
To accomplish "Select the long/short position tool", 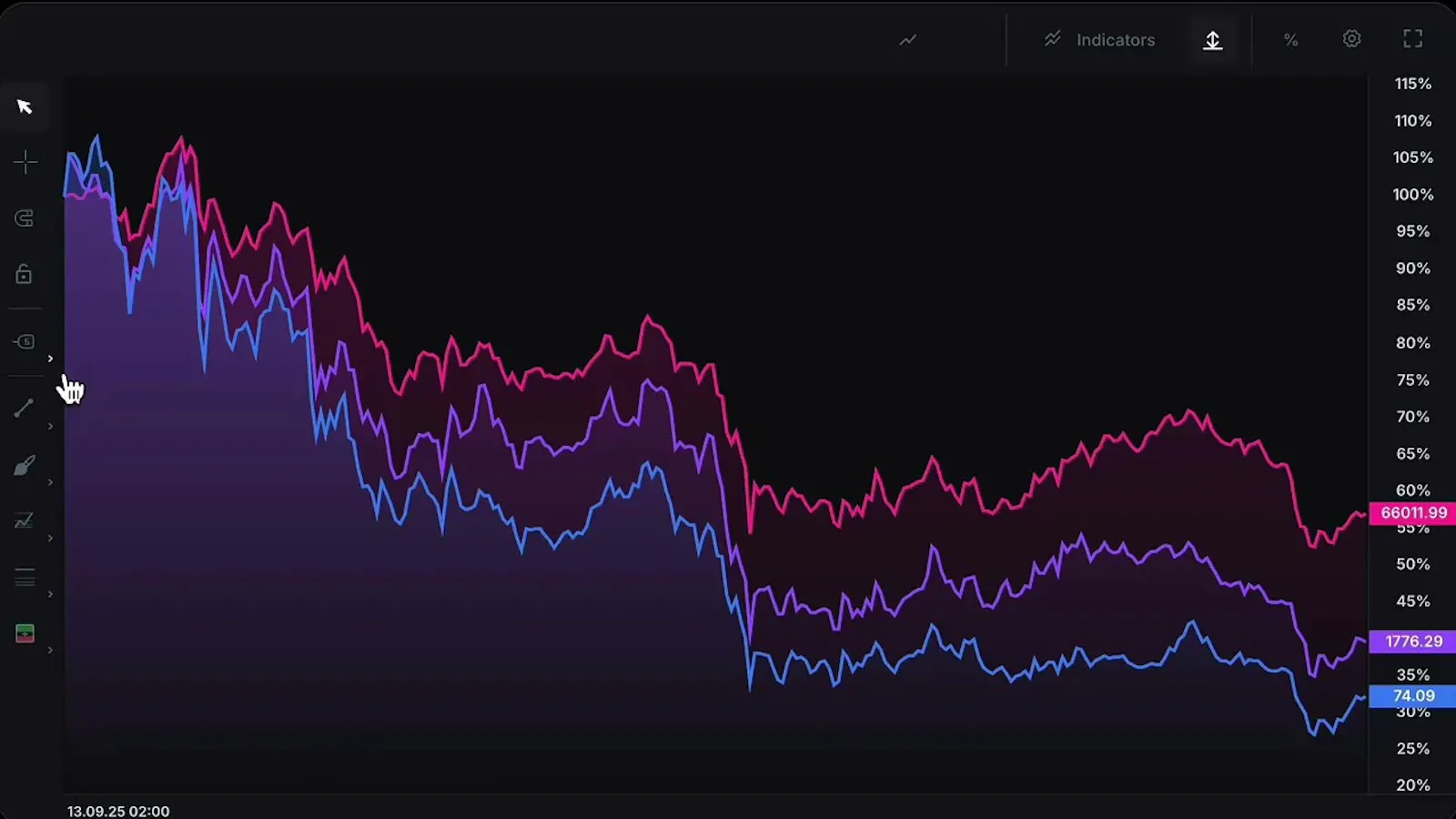I will tap(25, 633).
